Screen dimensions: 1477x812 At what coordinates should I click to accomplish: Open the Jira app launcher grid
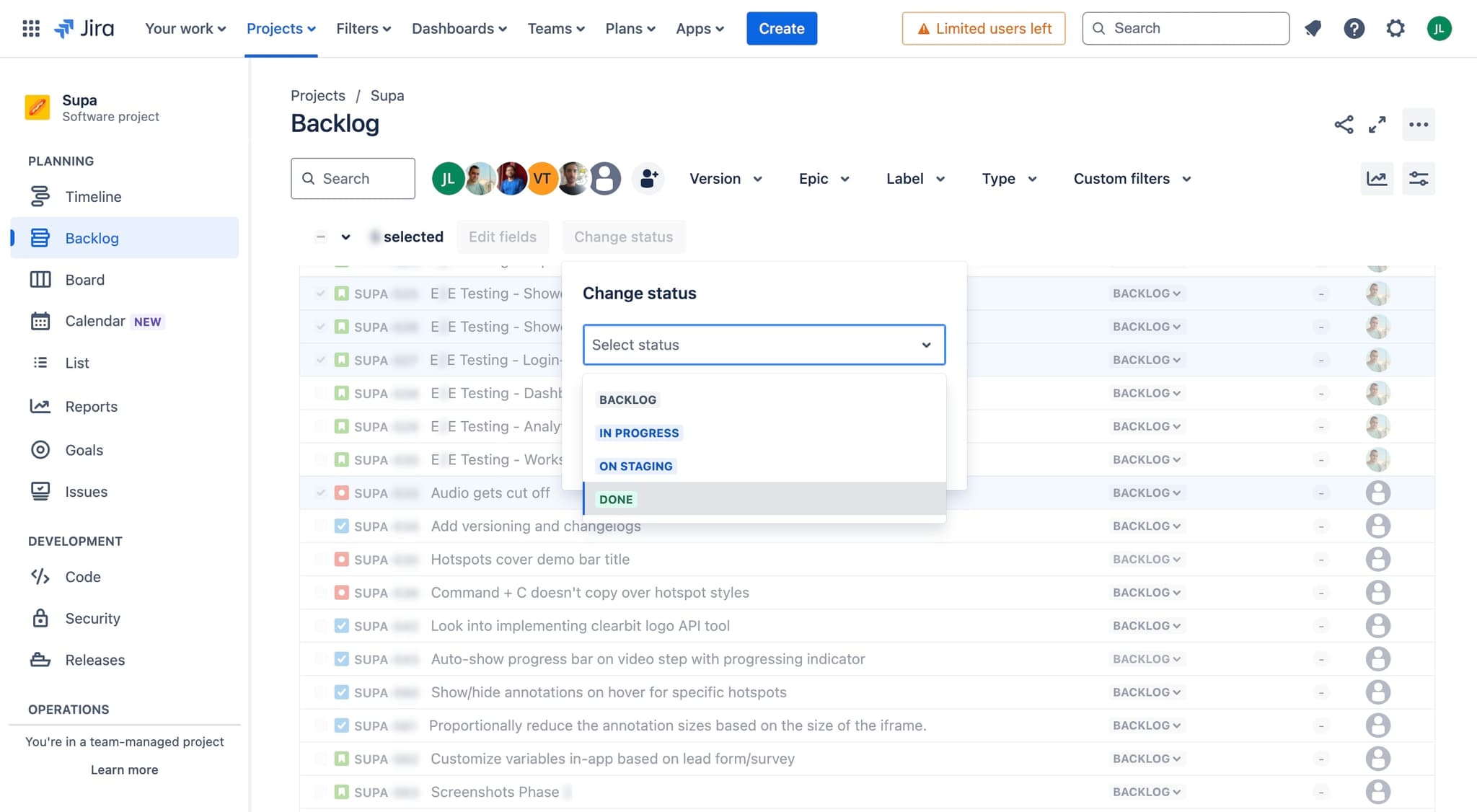click(x=30, y=28)
